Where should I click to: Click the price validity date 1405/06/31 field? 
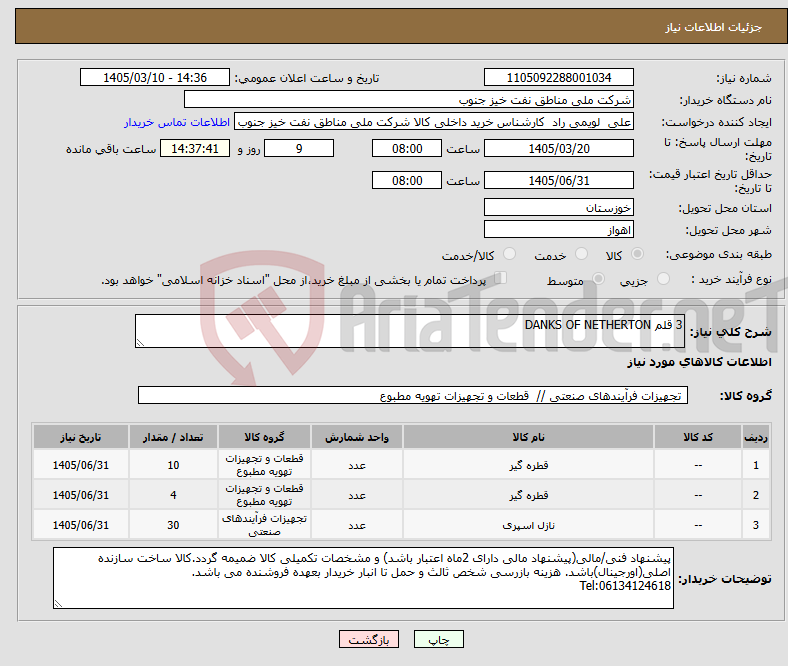(559, 180)
